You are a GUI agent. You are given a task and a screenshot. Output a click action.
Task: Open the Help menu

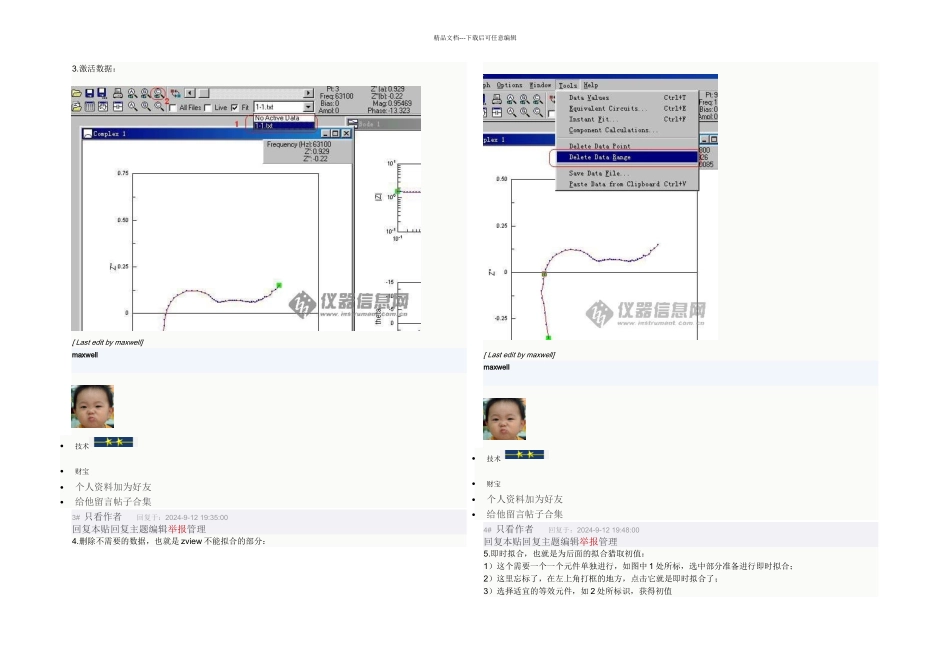[591, 85]
